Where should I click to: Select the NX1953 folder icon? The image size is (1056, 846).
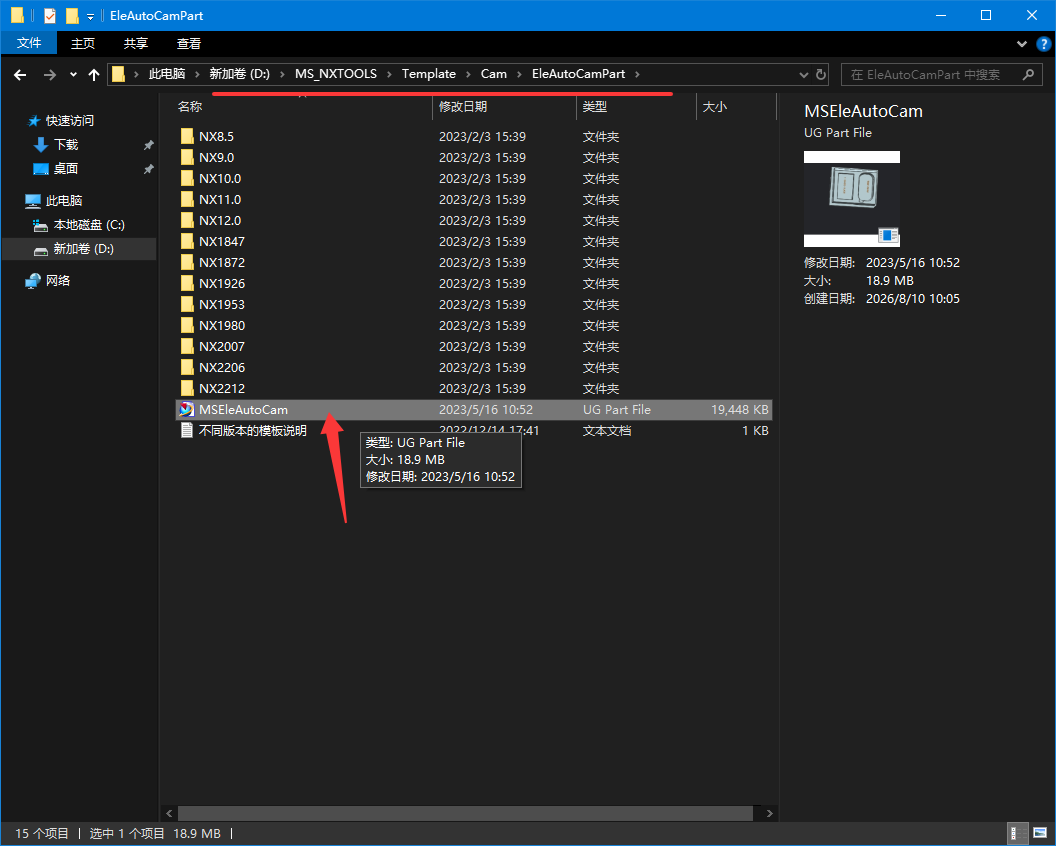pyautogui.click(x=187, y=304)
